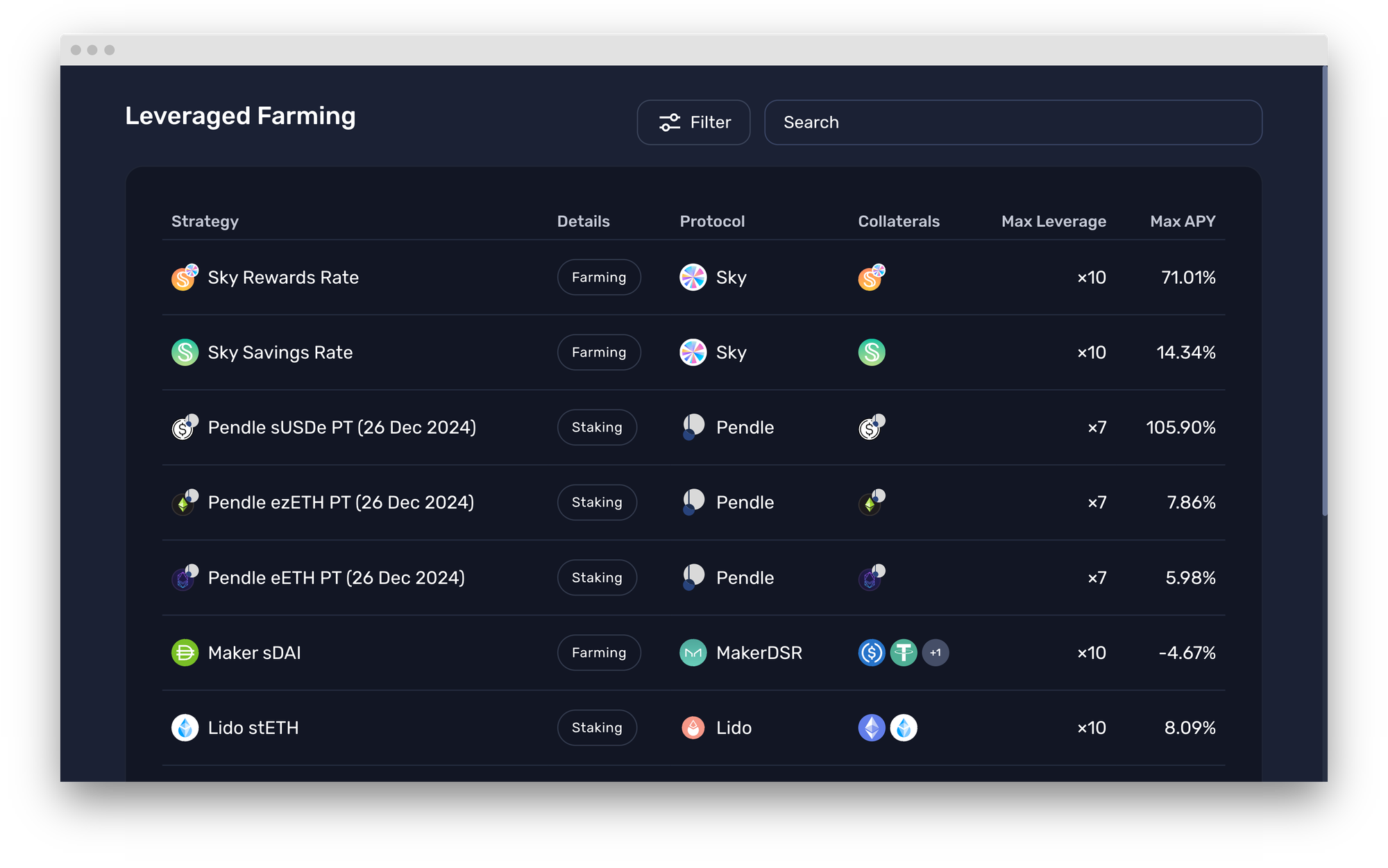
Task: Click the Lido protocol logo
Action: point(693,728)
